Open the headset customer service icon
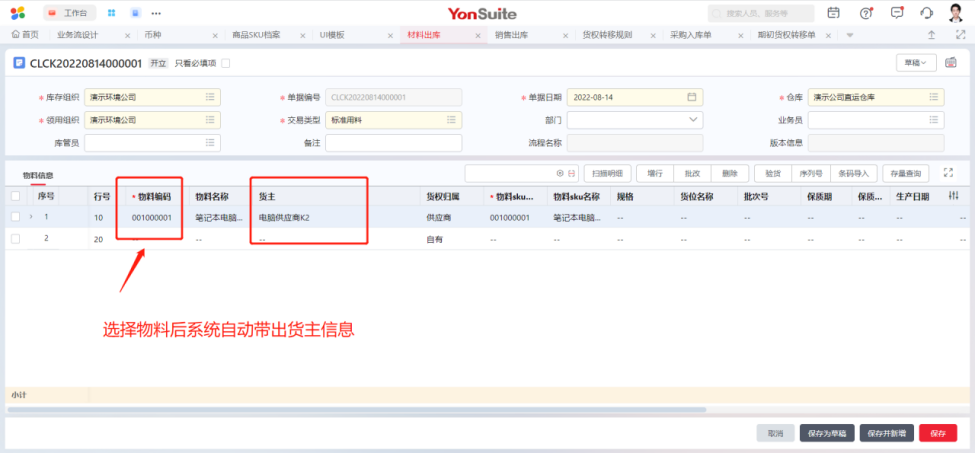The width and height of the screenshot is (975, 453). pyautogui.click(x=926, y=13)
